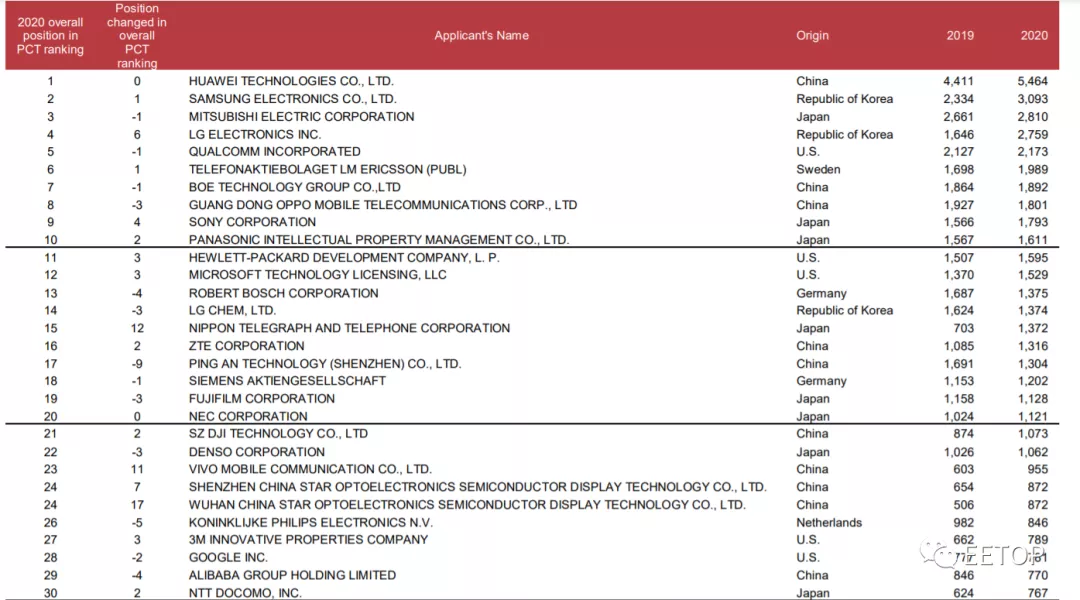The height and width of the screenshot is (600, 1080).
Task: Click the SHENZHEN CHINA STAR OPTOELECTRONICS name
Action: (x=477, y=488)
